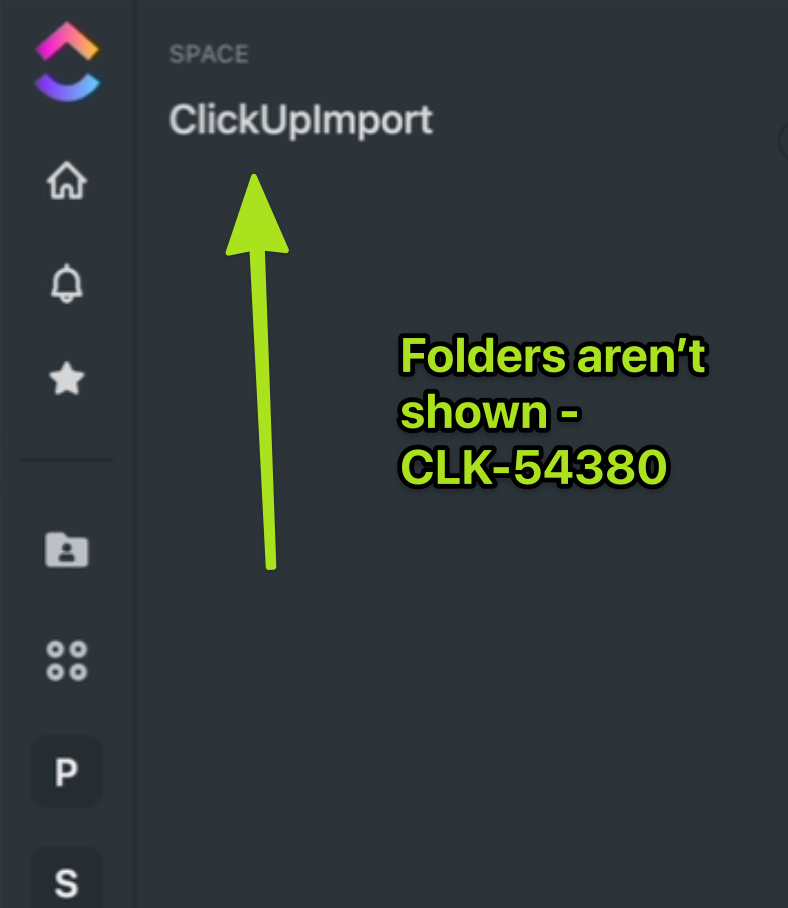Click the ClickUpImport space name
The height and width of the screenshot is (908, 788).
[300, 120]
